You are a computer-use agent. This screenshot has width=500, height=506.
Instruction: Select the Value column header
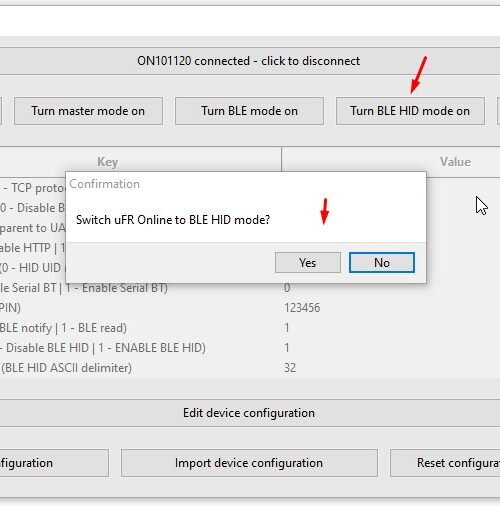391,162
